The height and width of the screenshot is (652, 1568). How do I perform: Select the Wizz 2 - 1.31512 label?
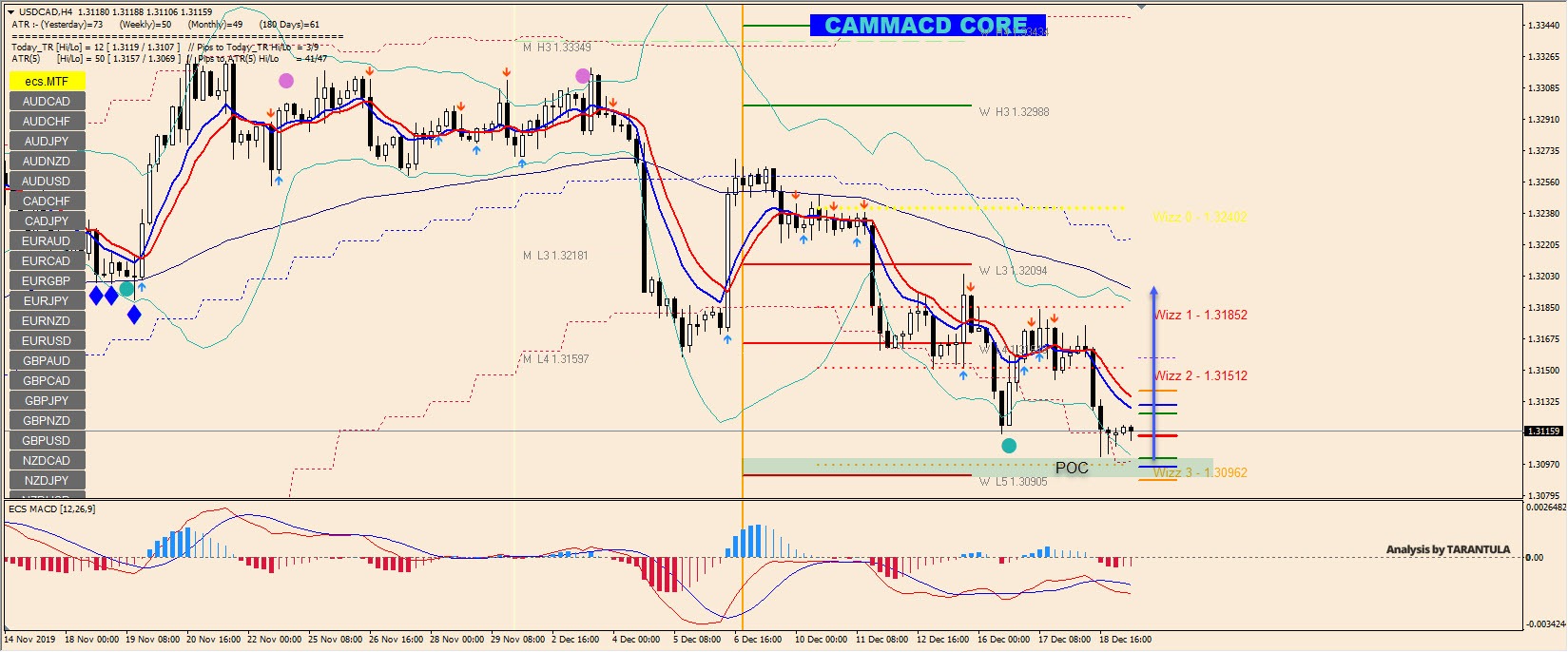[x=1200, y=375]
